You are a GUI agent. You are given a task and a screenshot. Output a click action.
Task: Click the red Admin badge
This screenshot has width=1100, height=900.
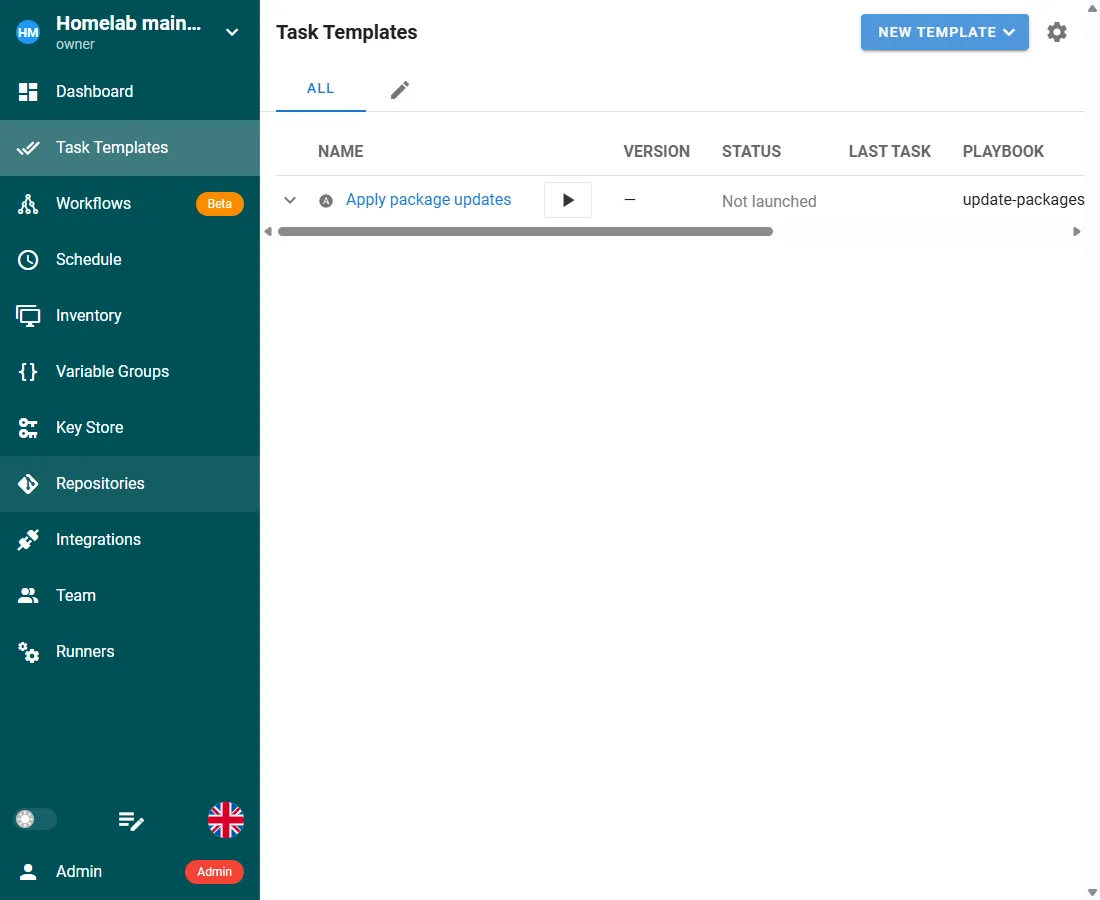215,872
